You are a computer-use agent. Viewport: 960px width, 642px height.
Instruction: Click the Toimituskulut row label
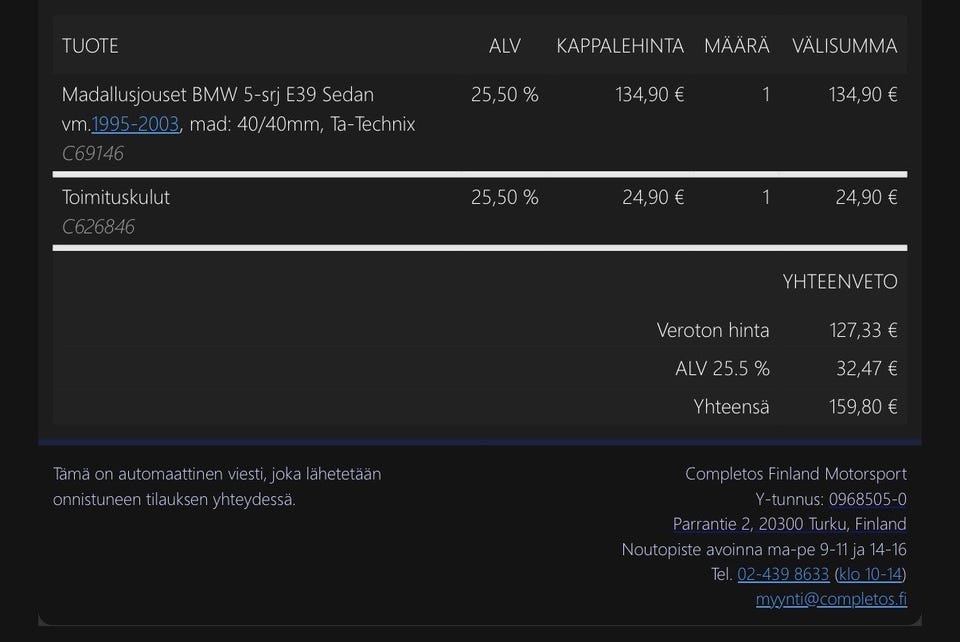click(x=116, y=197)
